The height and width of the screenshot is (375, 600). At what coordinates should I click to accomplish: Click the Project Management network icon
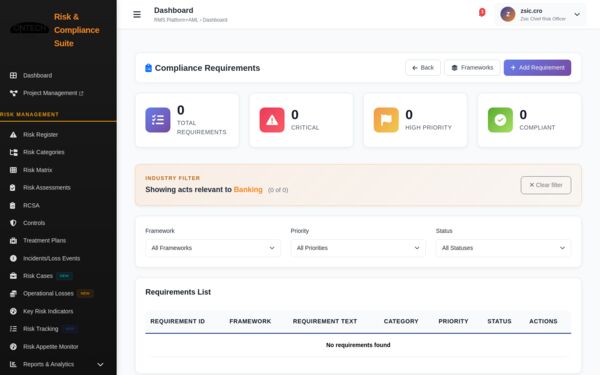[13, 93]
